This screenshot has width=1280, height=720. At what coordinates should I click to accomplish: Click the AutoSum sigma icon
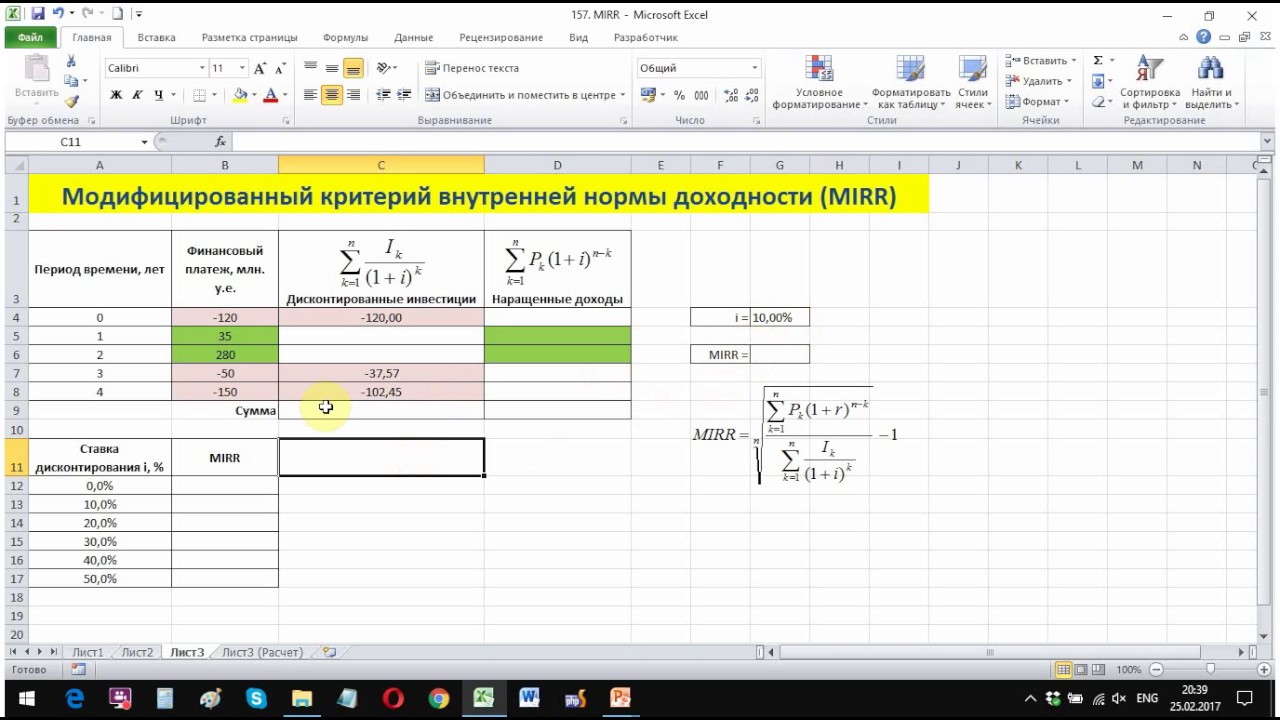(x=1098, y=61)
